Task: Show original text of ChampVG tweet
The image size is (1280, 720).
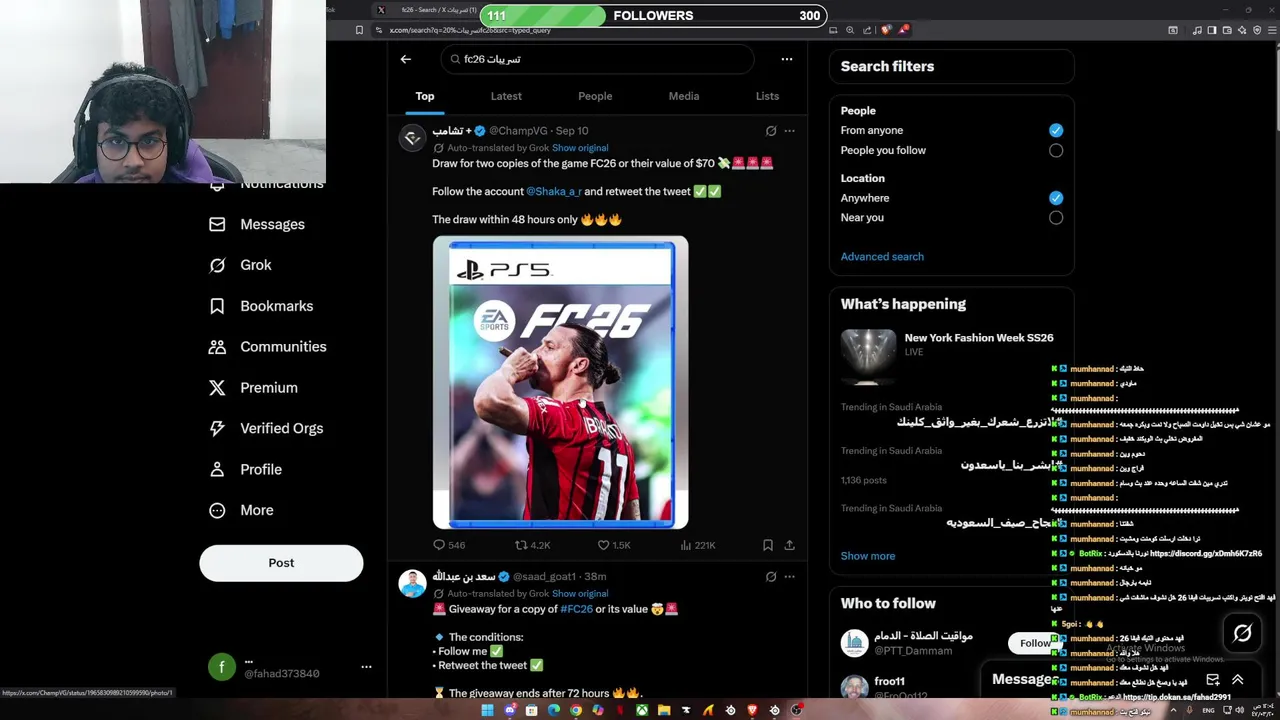Action: coord(580,148)
